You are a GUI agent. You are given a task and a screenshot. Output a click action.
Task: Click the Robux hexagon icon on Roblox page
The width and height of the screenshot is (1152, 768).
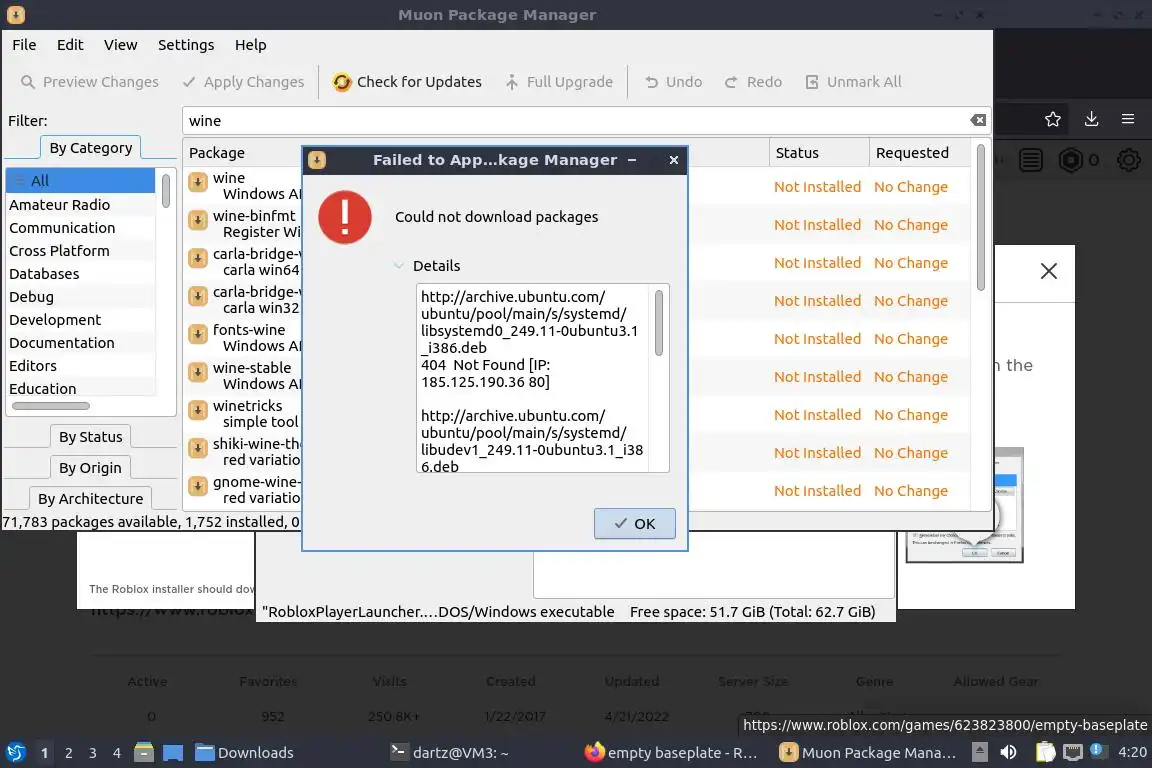1070,159
